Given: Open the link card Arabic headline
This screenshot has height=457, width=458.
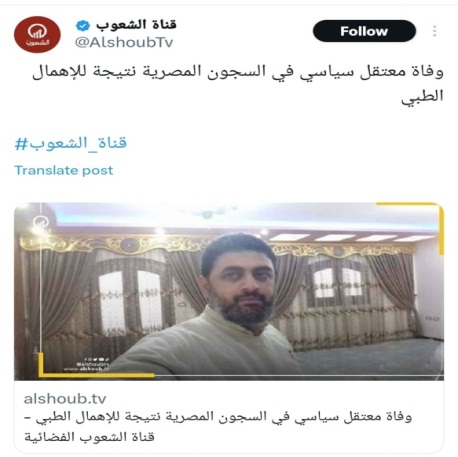Looking at the screenshot, I should point(218,426).
